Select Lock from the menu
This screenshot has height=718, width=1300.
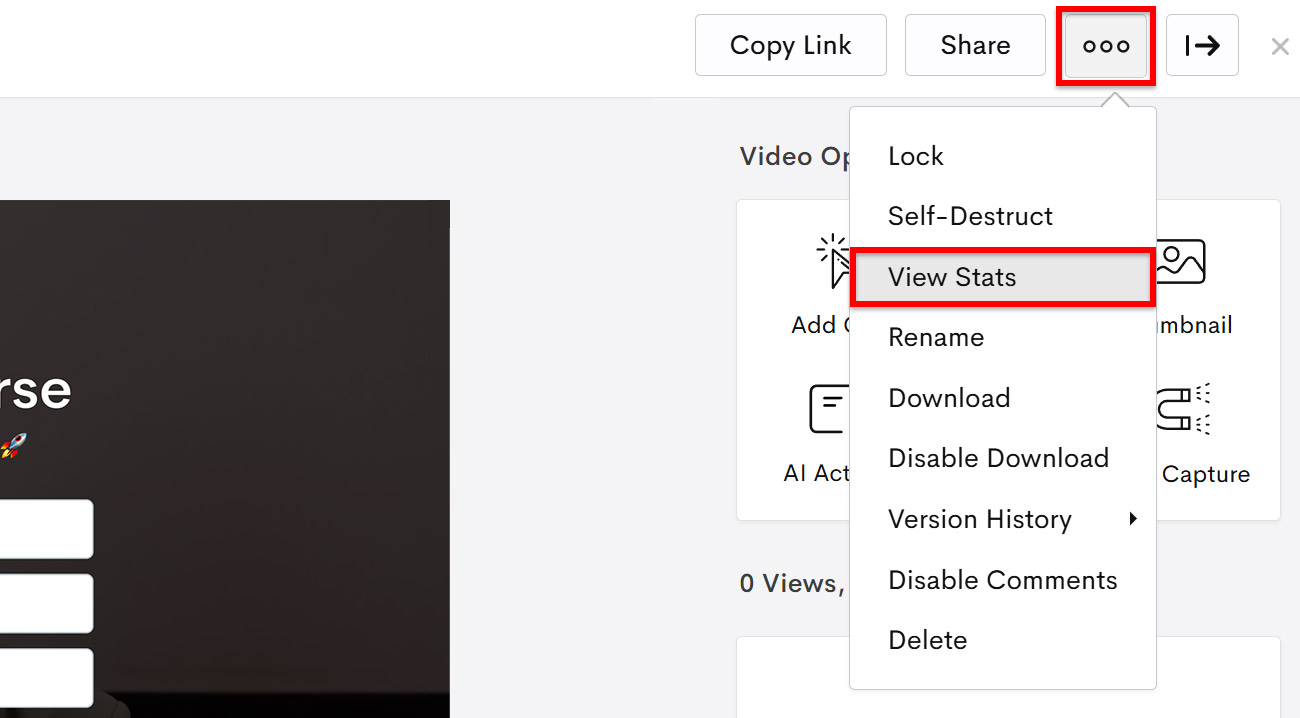click(1003, 156)
